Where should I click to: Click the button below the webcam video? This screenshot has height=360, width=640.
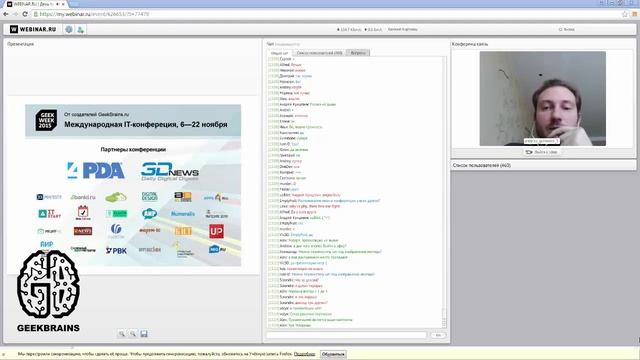(x=542, y=152)
